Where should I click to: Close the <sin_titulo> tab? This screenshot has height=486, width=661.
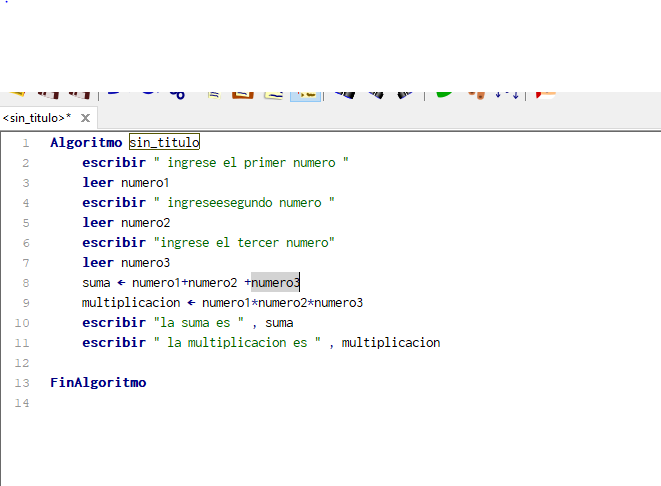click(85, 118)
